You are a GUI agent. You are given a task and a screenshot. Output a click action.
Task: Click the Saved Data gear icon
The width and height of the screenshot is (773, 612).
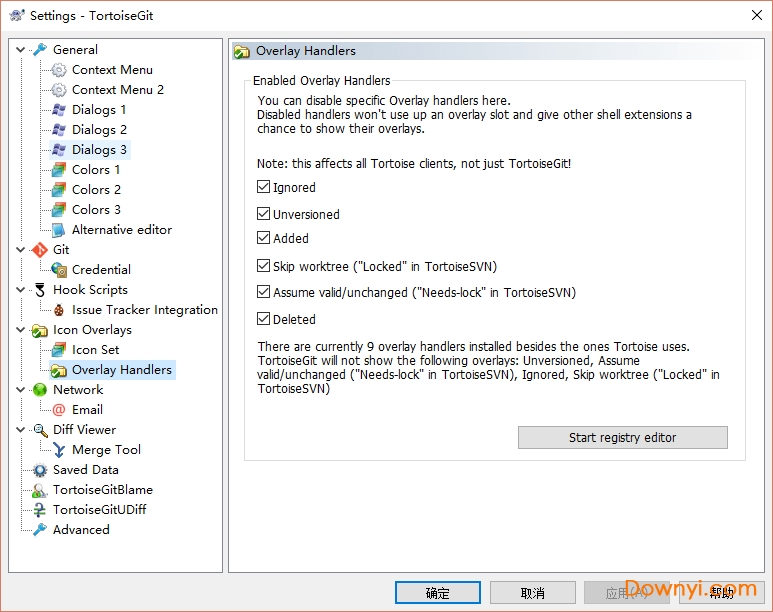pyautogui.click(x=40, y=470)
